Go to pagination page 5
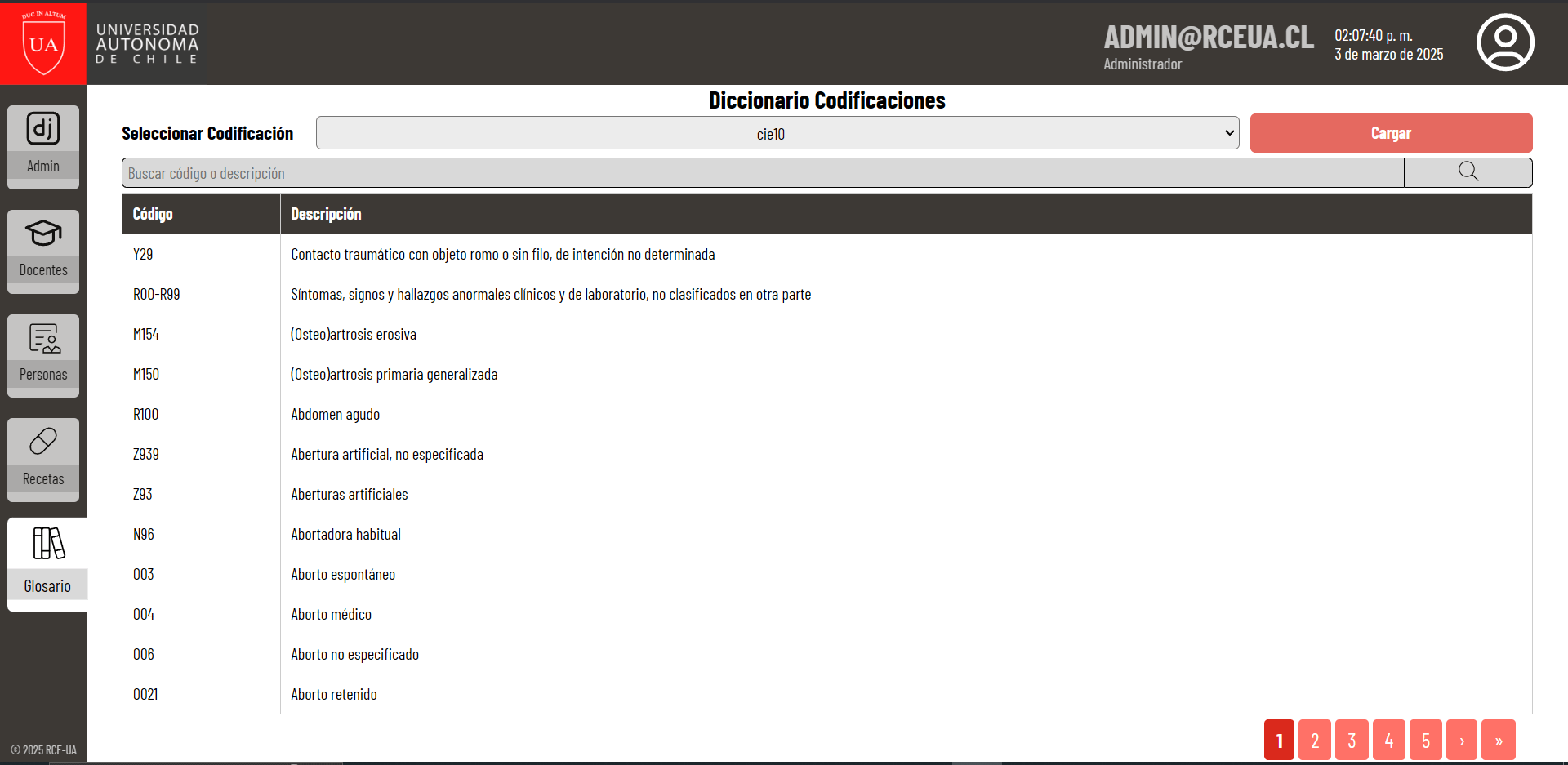The height and width of the screenshot is (765, 1568). (x=1426, y=740)
